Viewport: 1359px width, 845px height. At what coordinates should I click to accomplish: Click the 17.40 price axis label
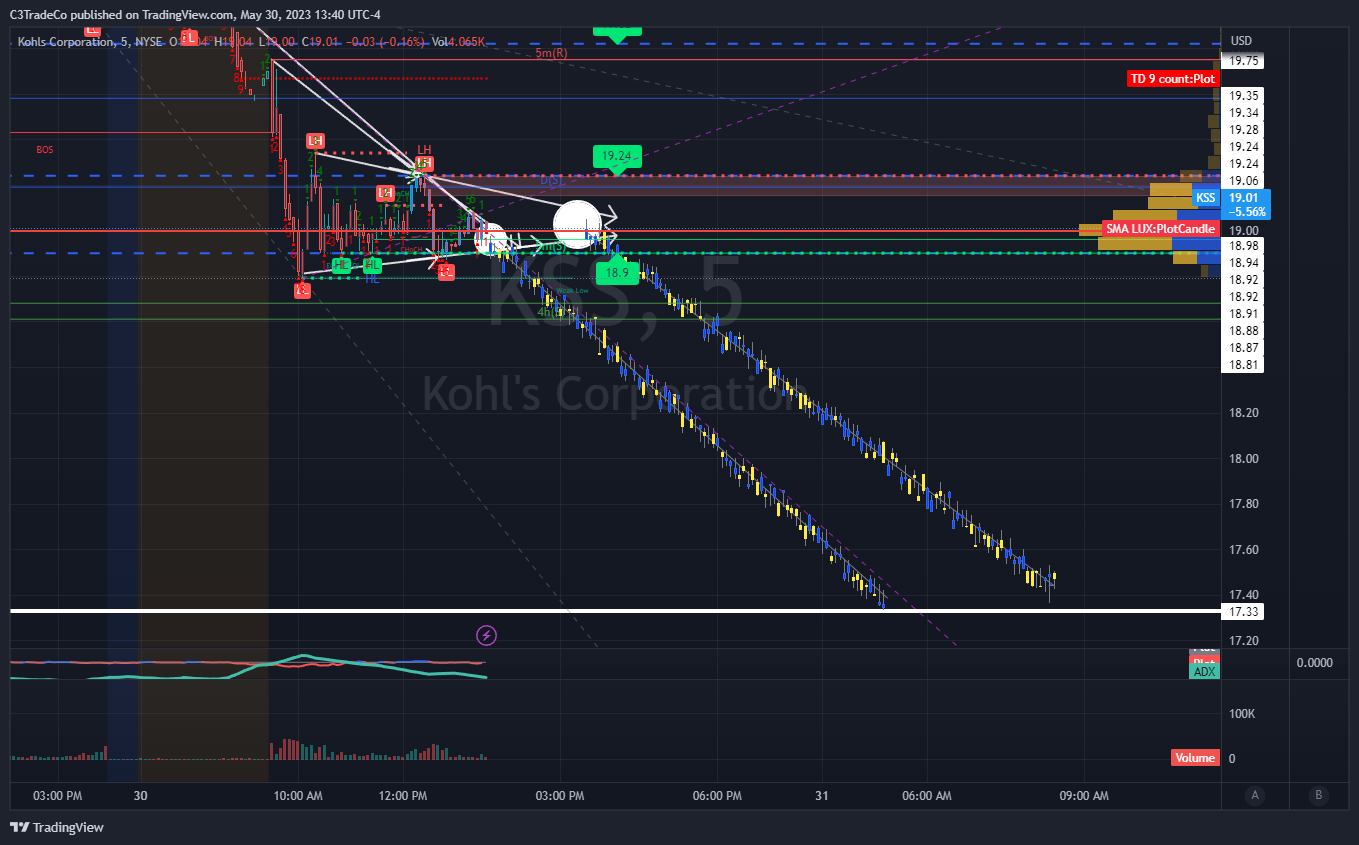click(x=1244, y=595)
